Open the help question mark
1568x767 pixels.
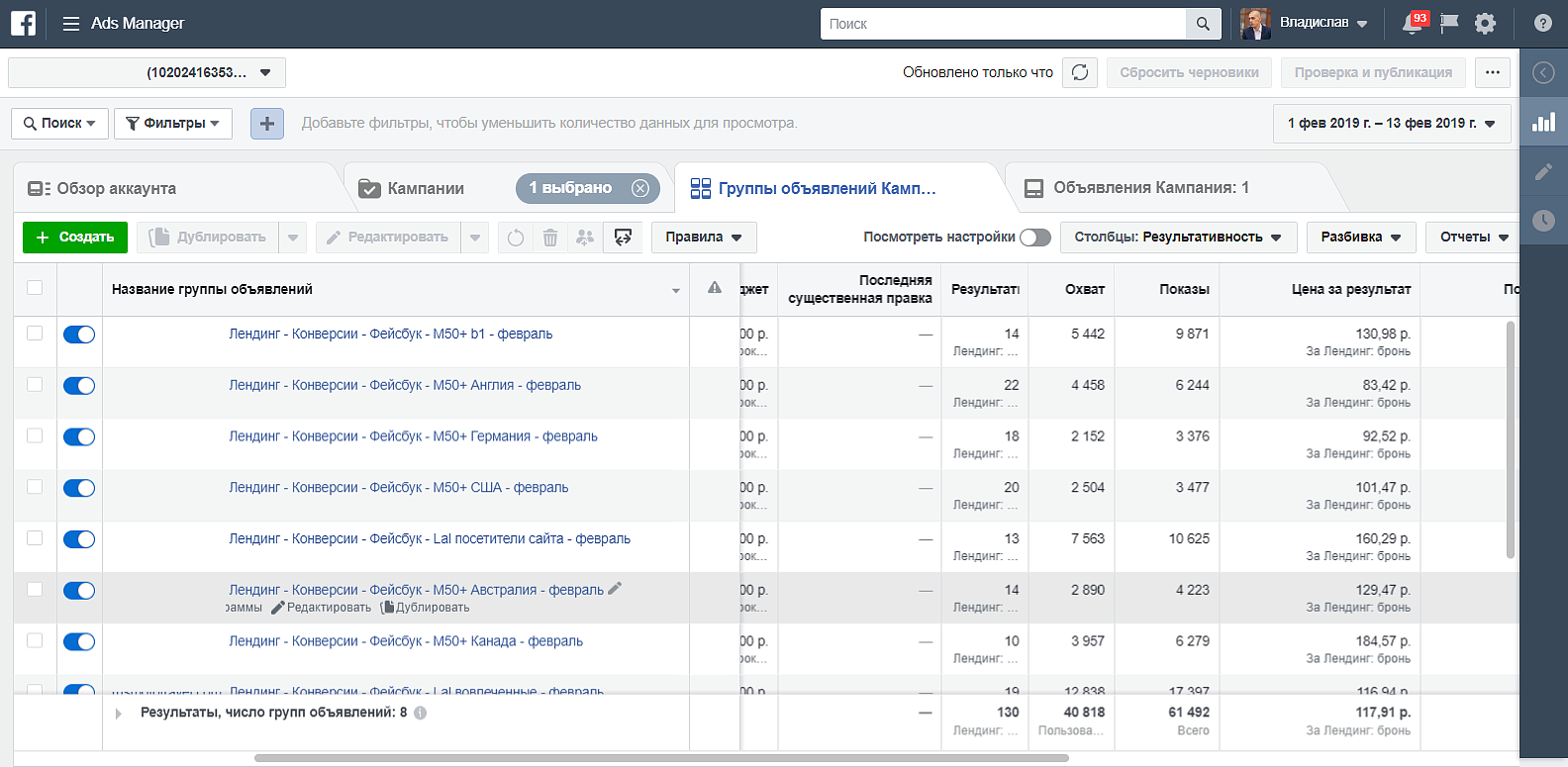[1542, 24]
